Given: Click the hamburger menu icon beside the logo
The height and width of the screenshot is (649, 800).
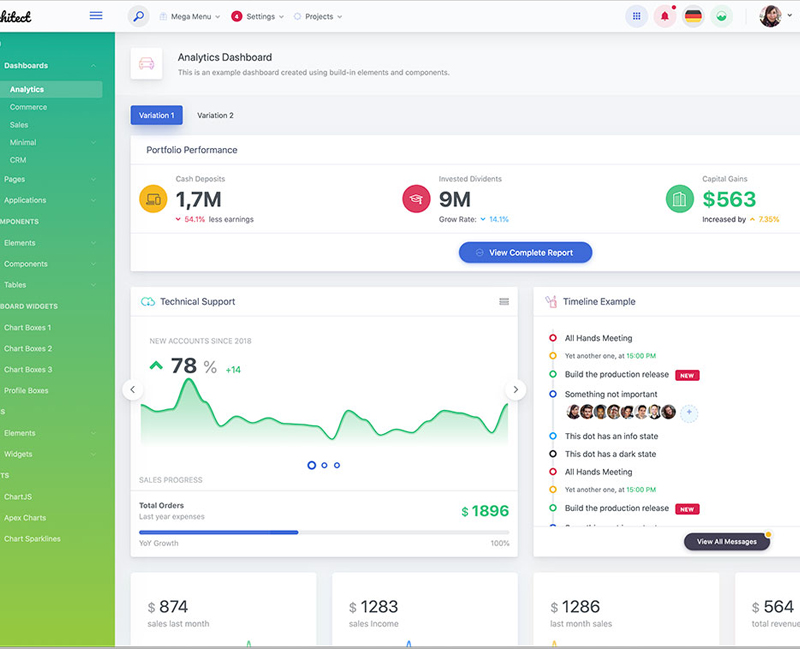Looking at the screenshot, I should tap(96, 16).
